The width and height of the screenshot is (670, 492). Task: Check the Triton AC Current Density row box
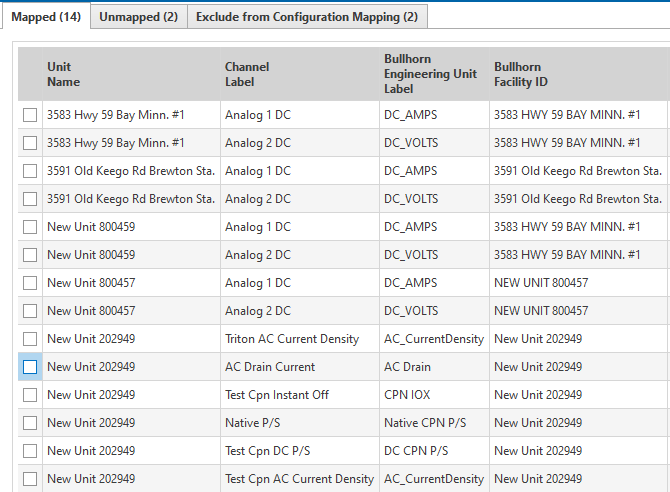pos(30,339)
